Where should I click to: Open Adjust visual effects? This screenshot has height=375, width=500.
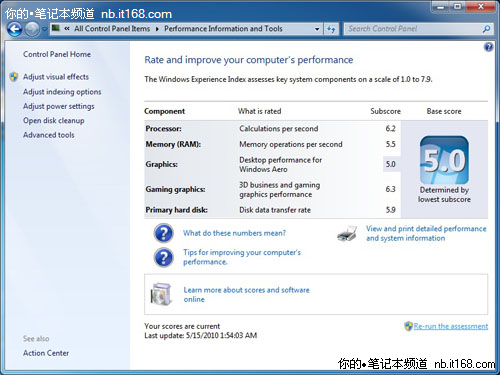56,77
